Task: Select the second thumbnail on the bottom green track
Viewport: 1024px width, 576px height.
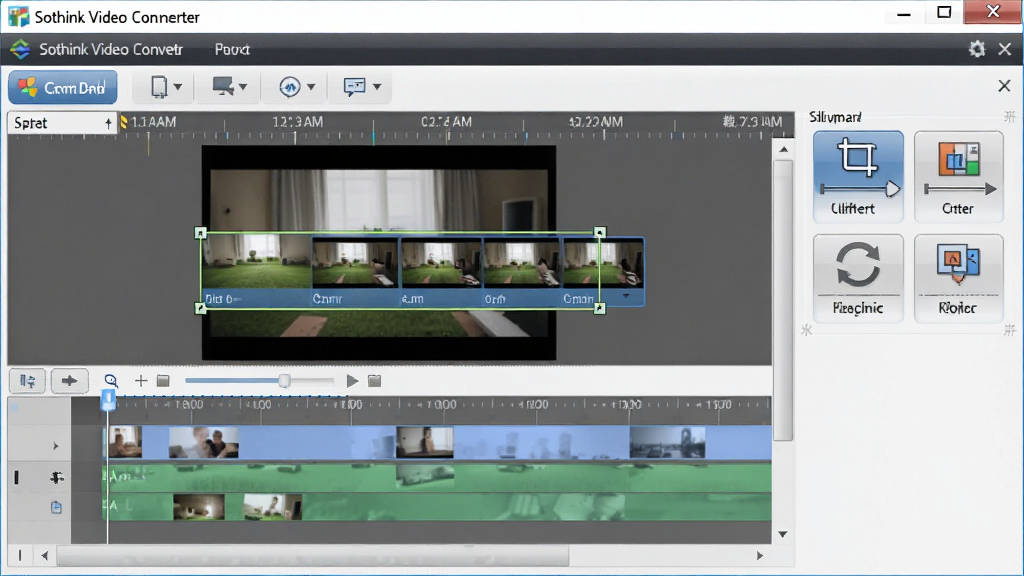Action: (x=272, y=507)
